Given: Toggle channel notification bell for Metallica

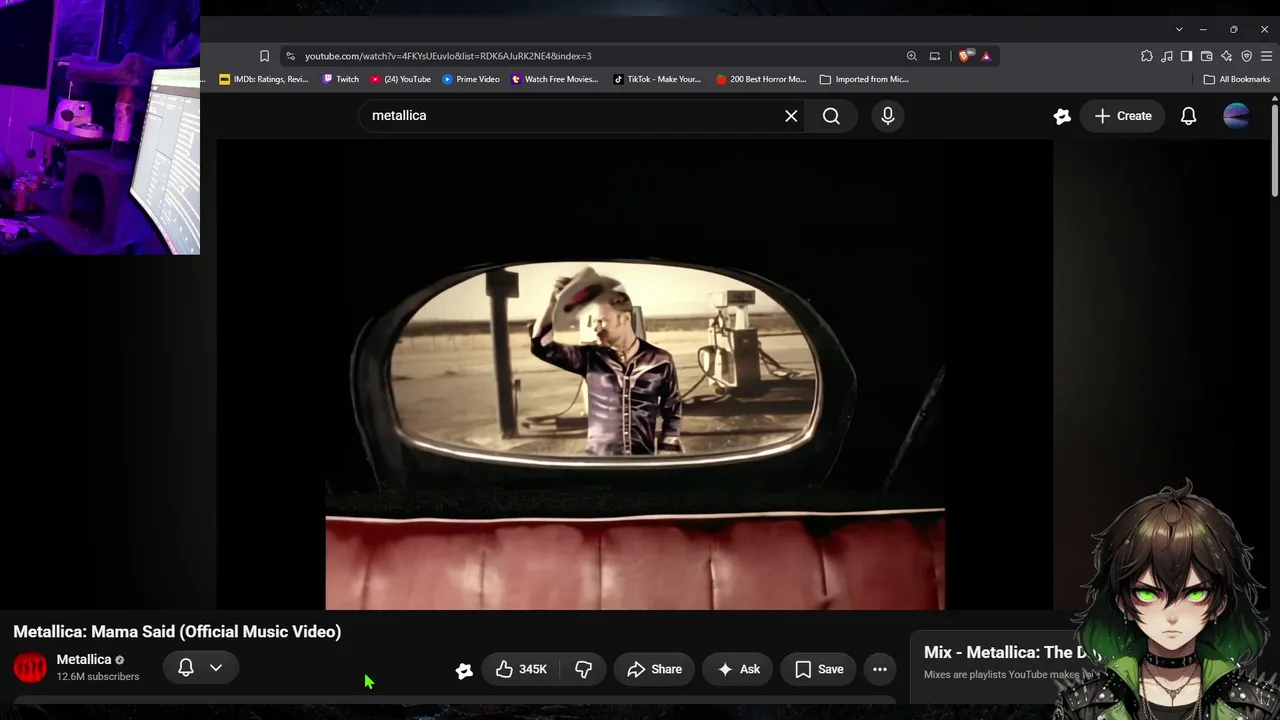Looking at the screenshot, I should pyautogui.click(x=186, y=667).
